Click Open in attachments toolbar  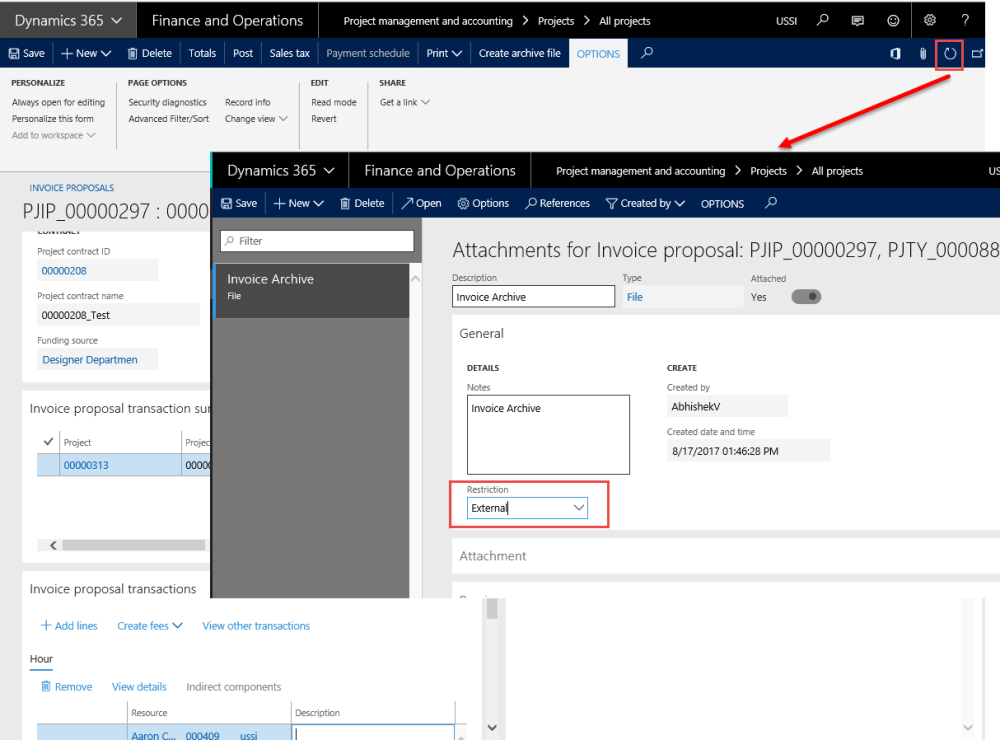pos(422,204)
